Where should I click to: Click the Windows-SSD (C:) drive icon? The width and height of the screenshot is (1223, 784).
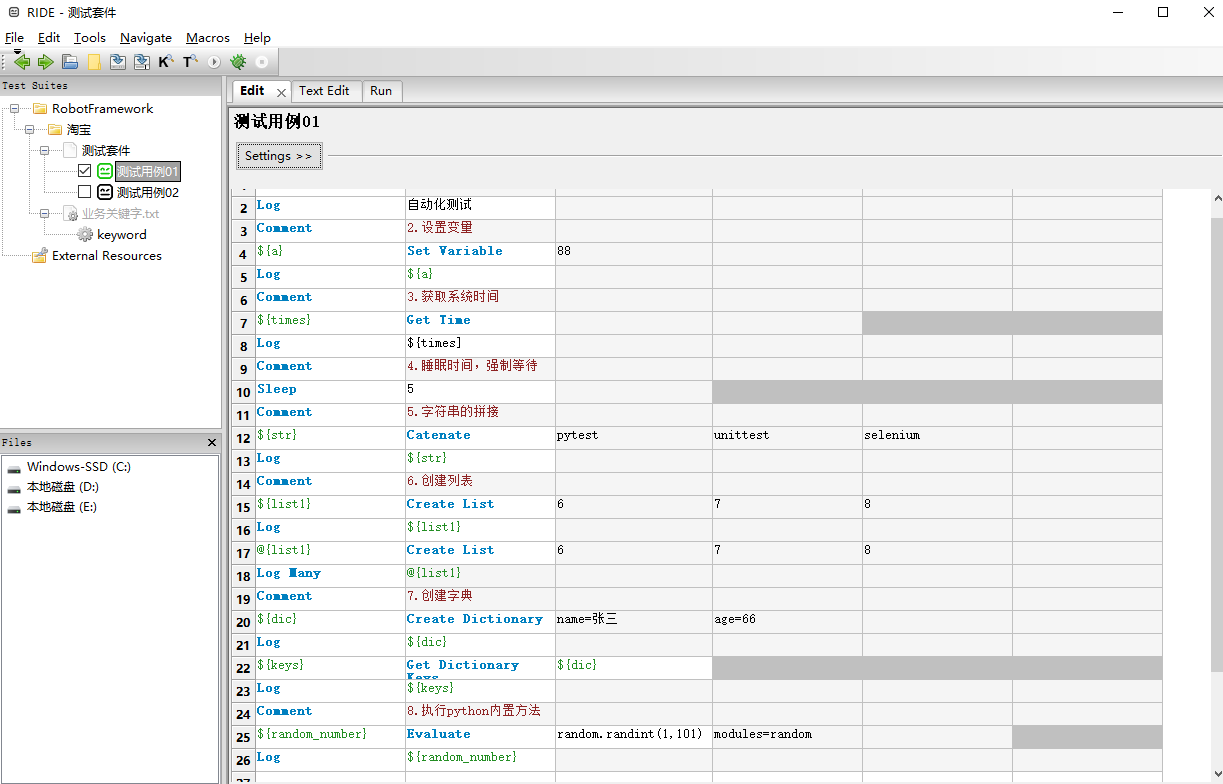pyautogui.click(x=14, y=467)
